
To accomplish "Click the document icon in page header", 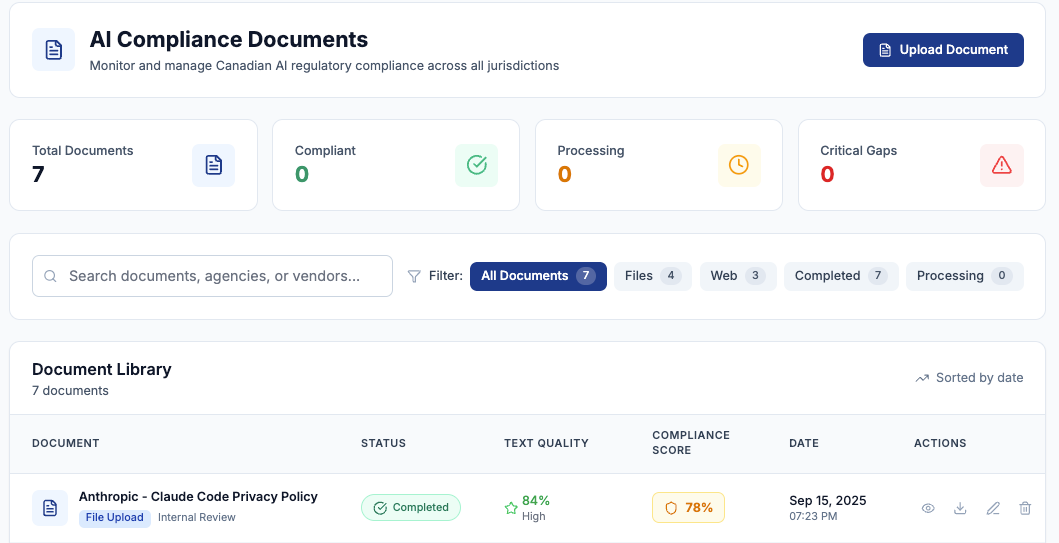I will tap(53, 49).
